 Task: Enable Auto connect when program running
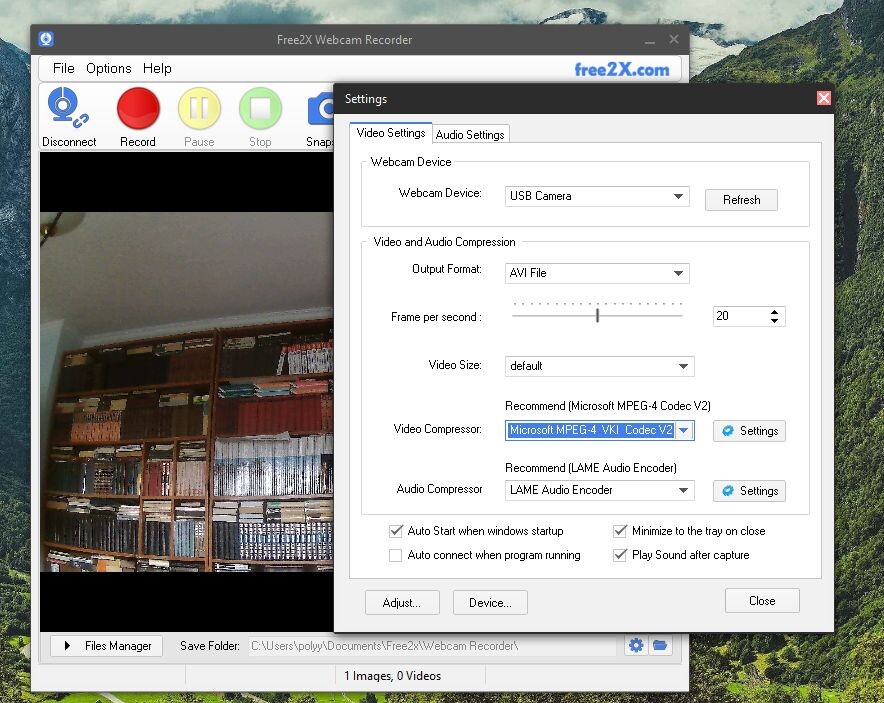[x=396, y=555]
